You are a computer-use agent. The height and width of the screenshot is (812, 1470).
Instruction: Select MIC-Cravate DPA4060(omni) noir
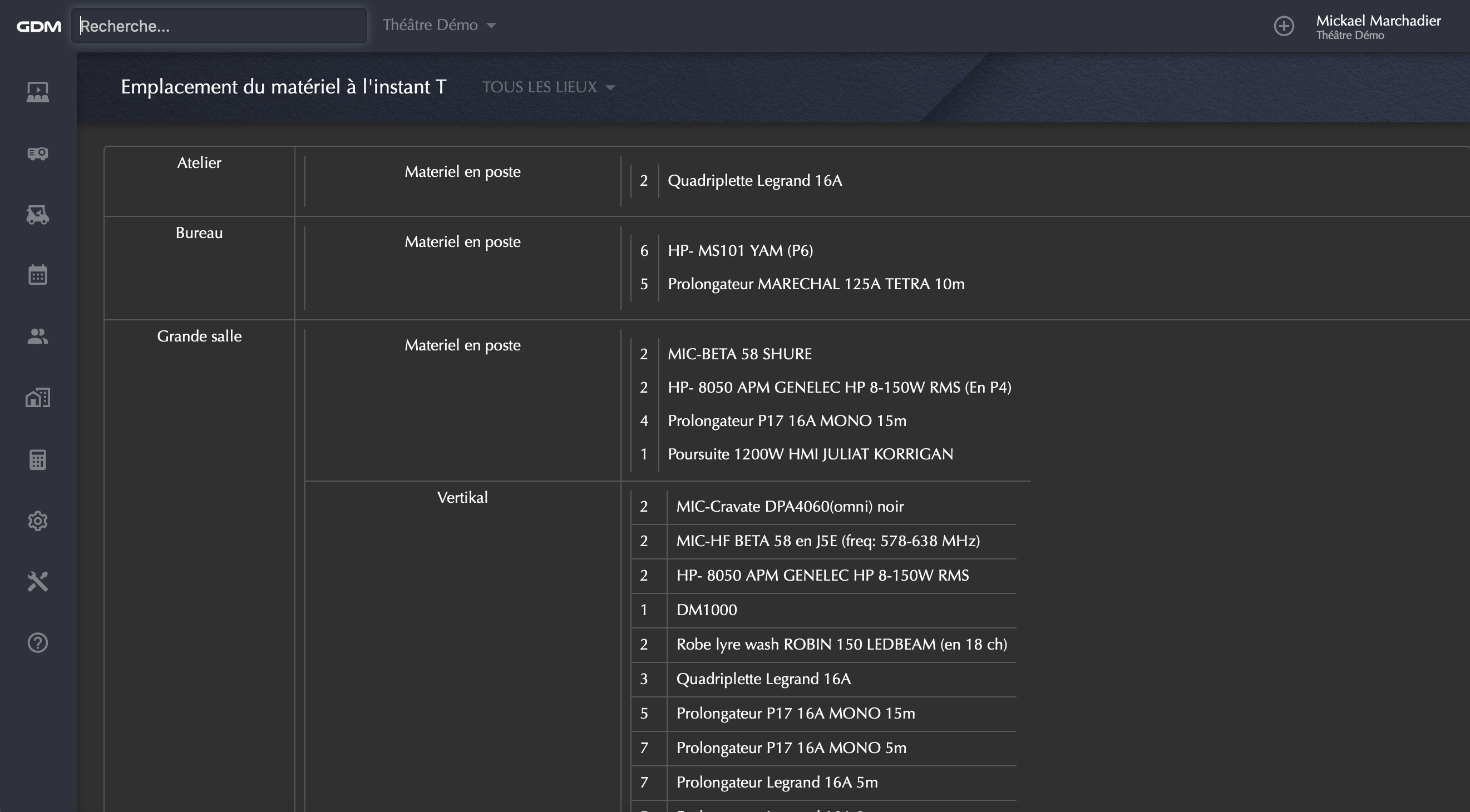[790, 506]
